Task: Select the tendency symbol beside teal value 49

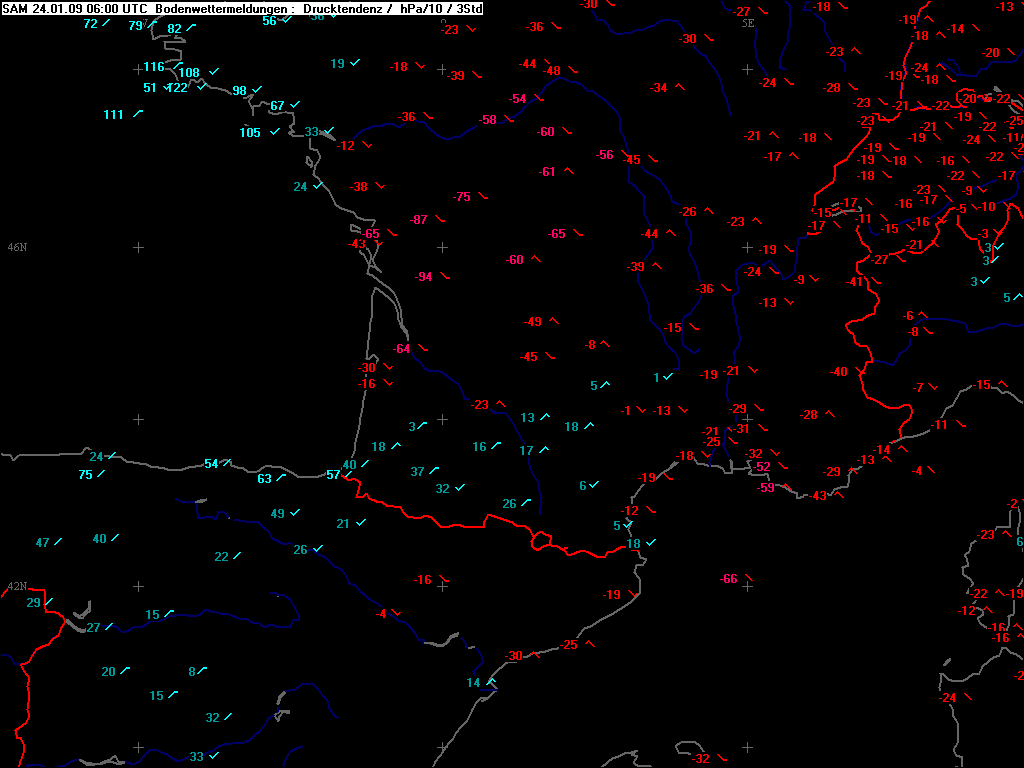Action: pyautogui.click(x=295, y=513)
